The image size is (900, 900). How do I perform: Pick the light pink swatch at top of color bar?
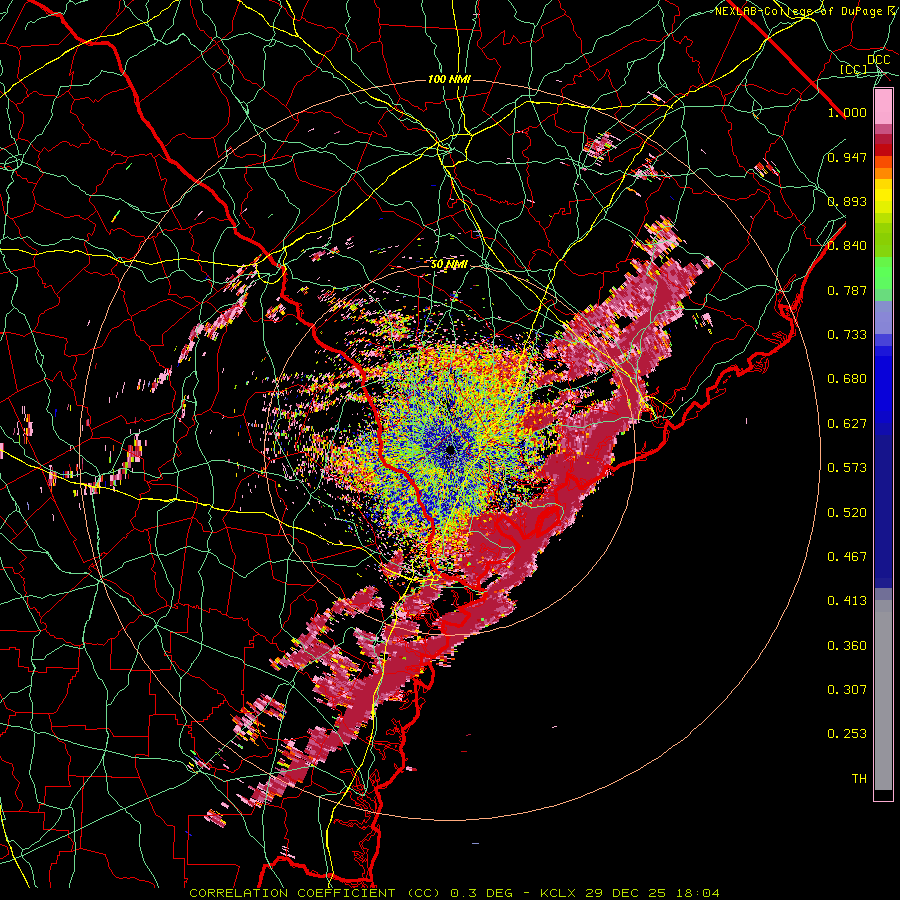(883, 106)
